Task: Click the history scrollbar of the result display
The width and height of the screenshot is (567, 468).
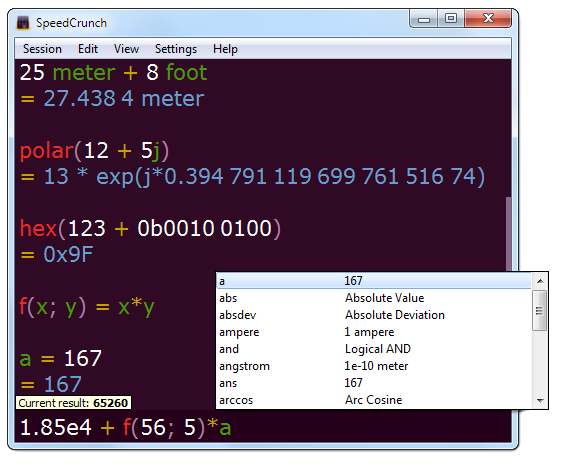Action: (x=508, y=234)
